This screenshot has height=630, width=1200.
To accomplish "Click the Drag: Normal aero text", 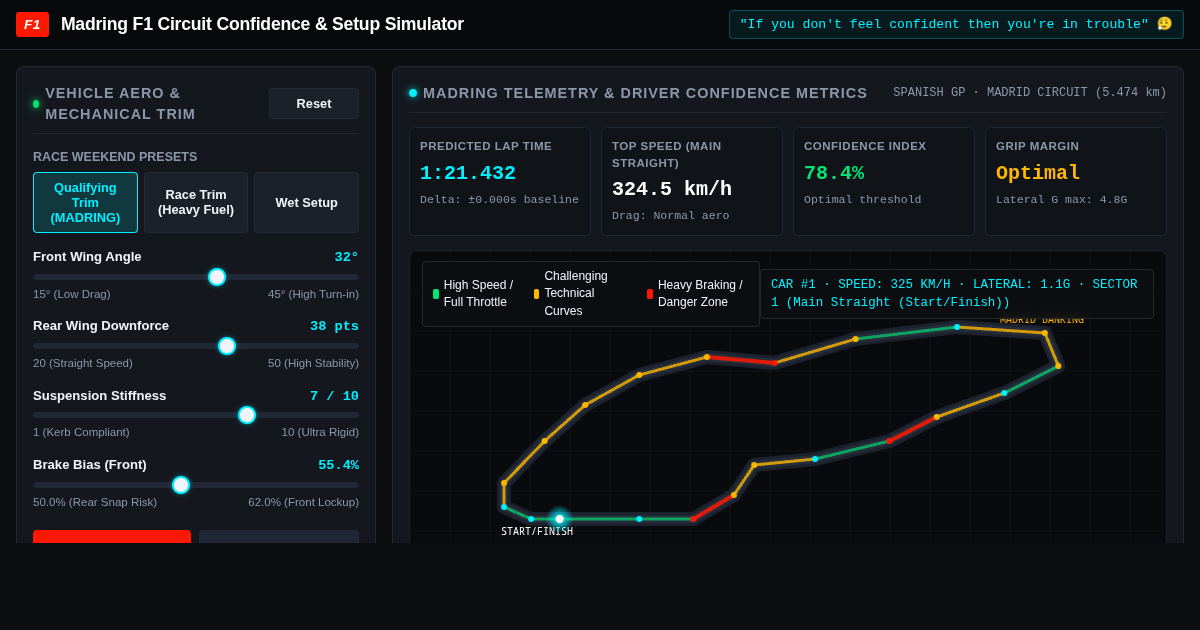I will point(671,216).
